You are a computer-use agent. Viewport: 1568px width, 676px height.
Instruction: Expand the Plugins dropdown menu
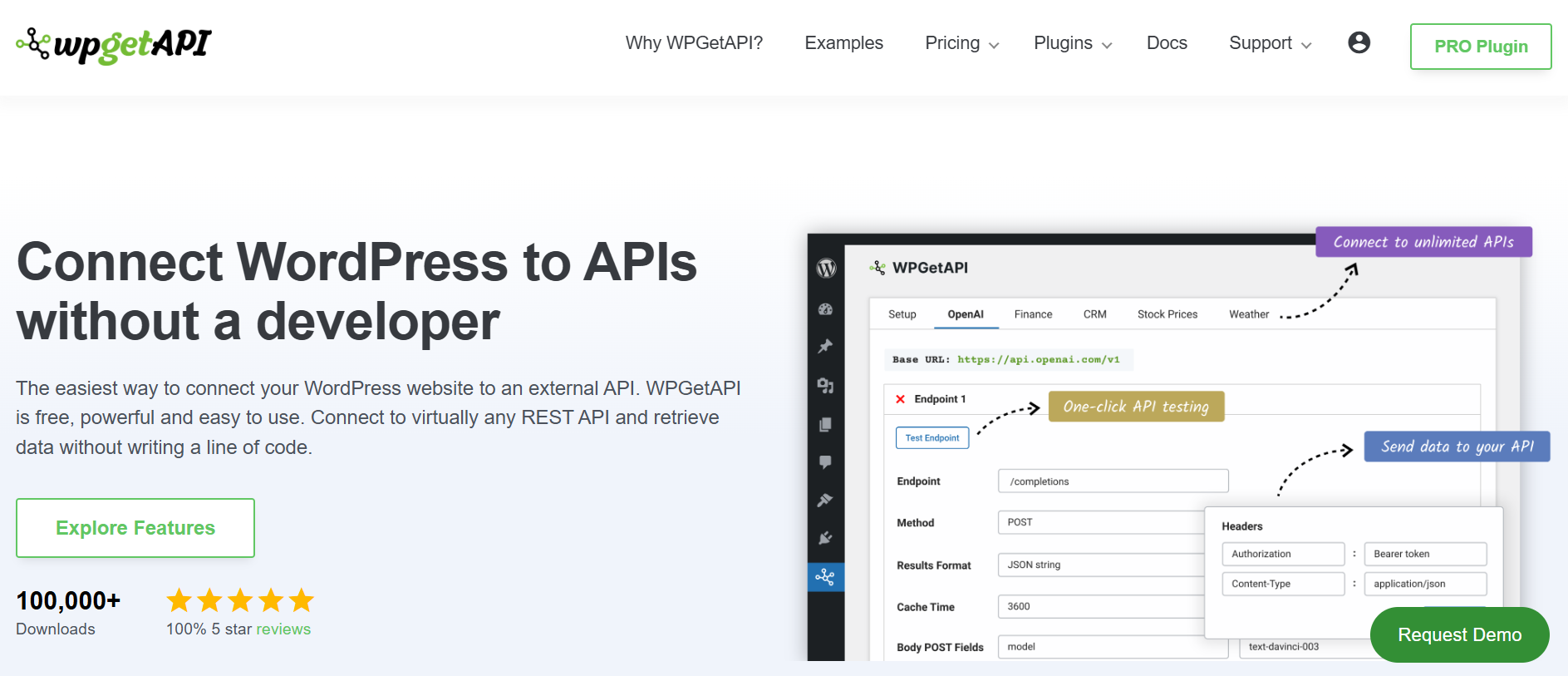1073,43
